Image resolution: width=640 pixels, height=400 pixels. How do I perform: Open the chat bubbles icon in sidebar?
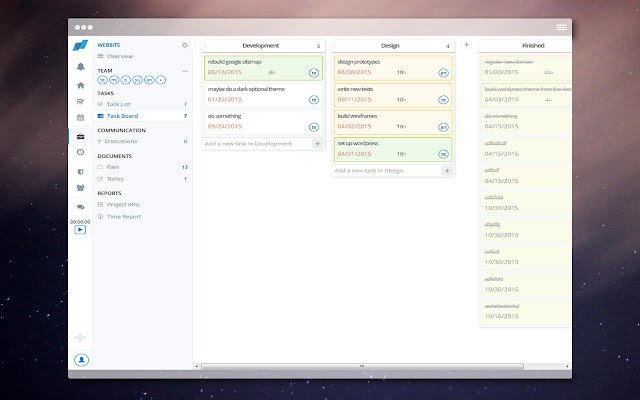[80, 207]
